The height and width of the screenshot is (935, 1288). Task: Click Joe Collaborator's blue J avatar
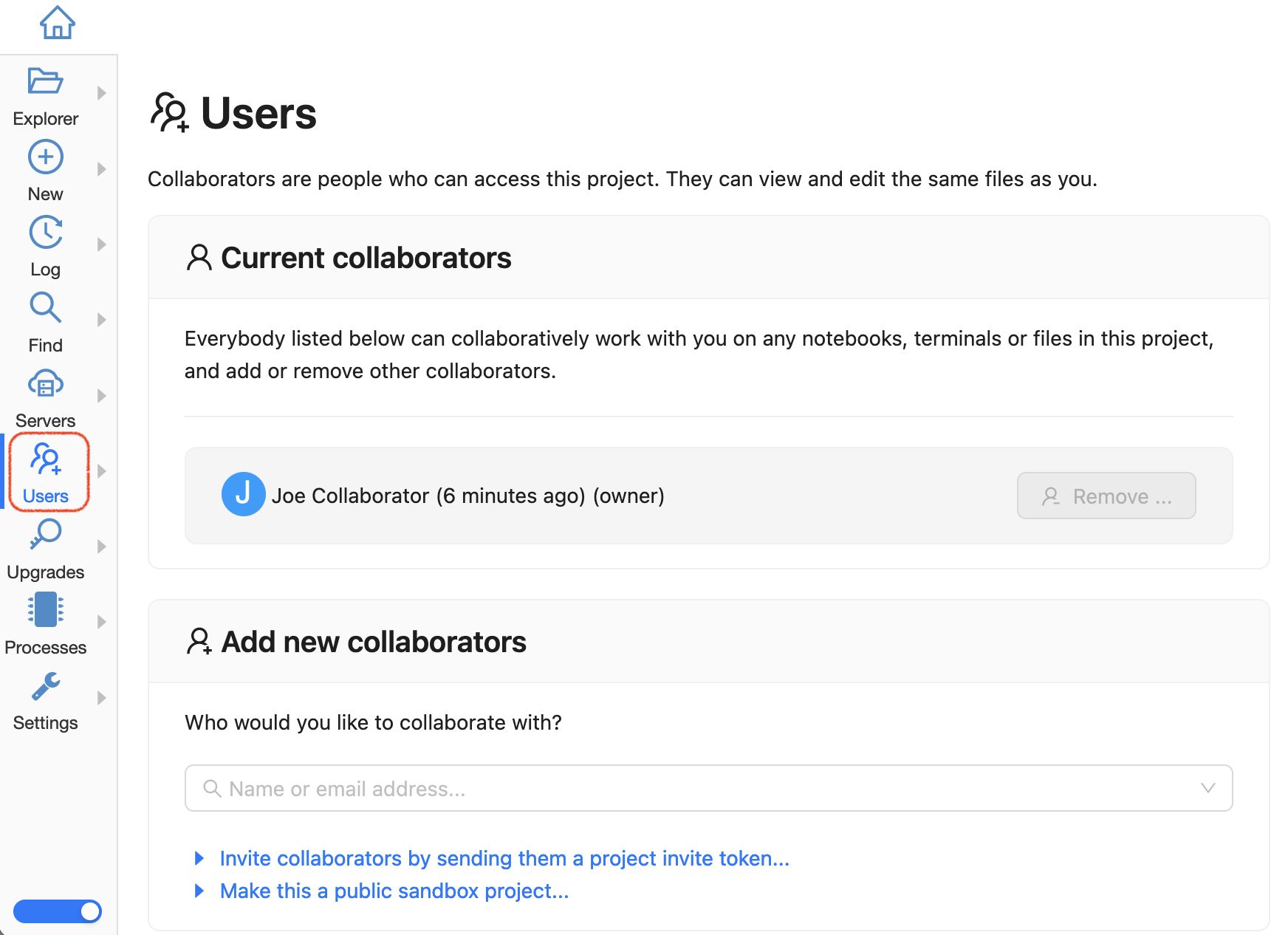pyautogui.click(x=243, y=494)
